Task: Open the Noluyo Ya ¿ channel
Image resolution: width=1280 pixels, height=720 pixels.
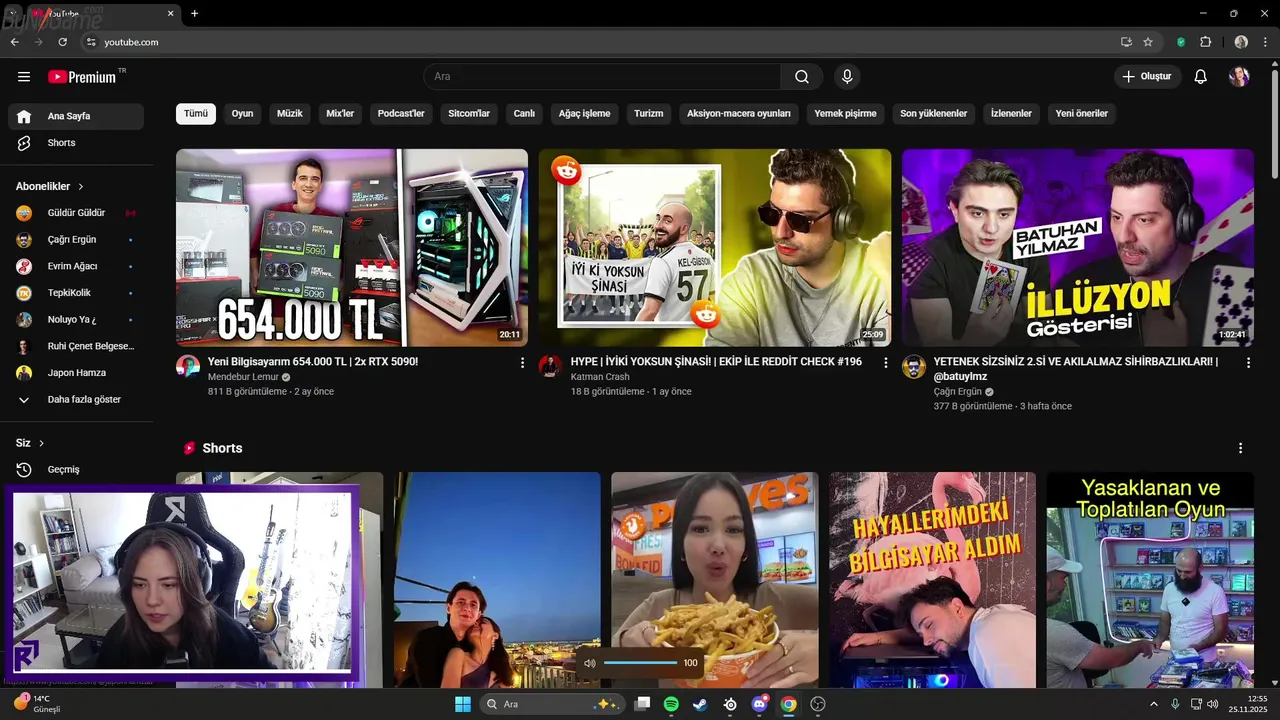Action: coord(76,320)
